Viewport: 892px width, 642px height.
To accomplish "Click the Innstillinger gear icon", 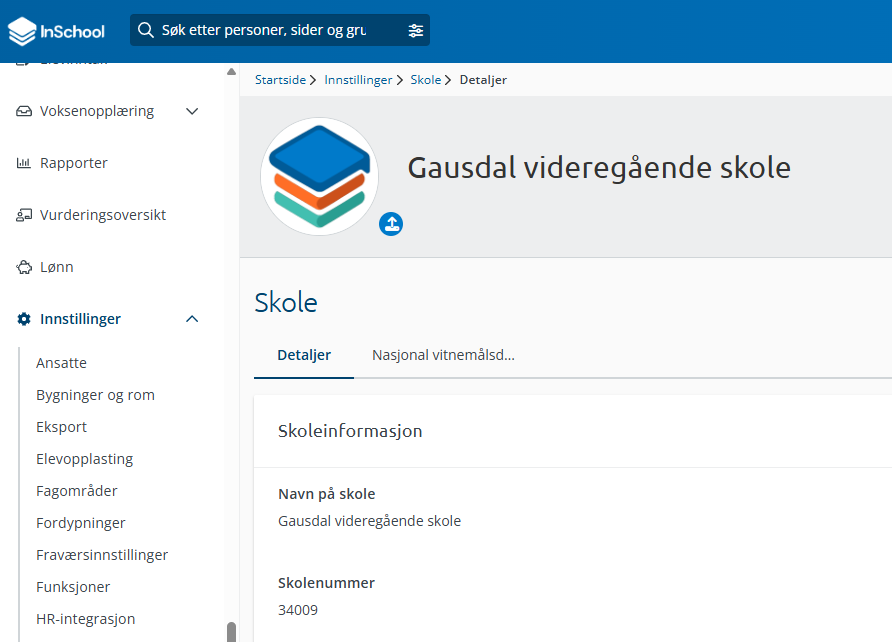I will (24, 319).
